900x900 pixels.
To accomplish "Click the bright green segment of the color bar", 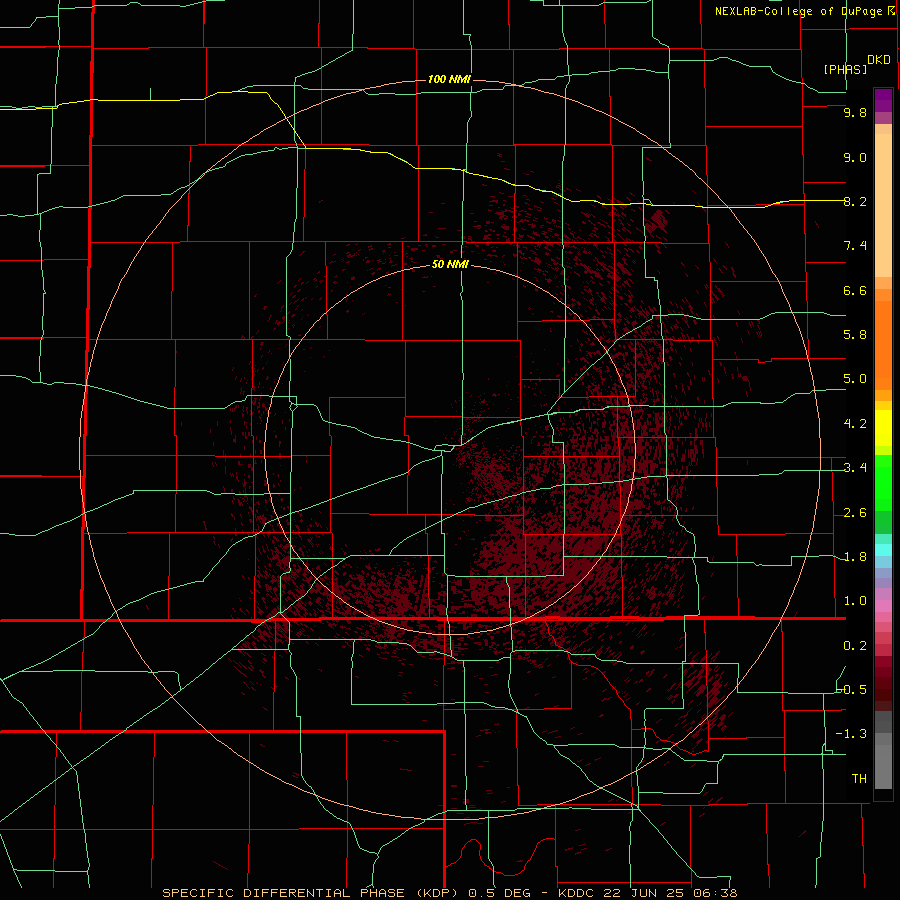I will [883, 482].
